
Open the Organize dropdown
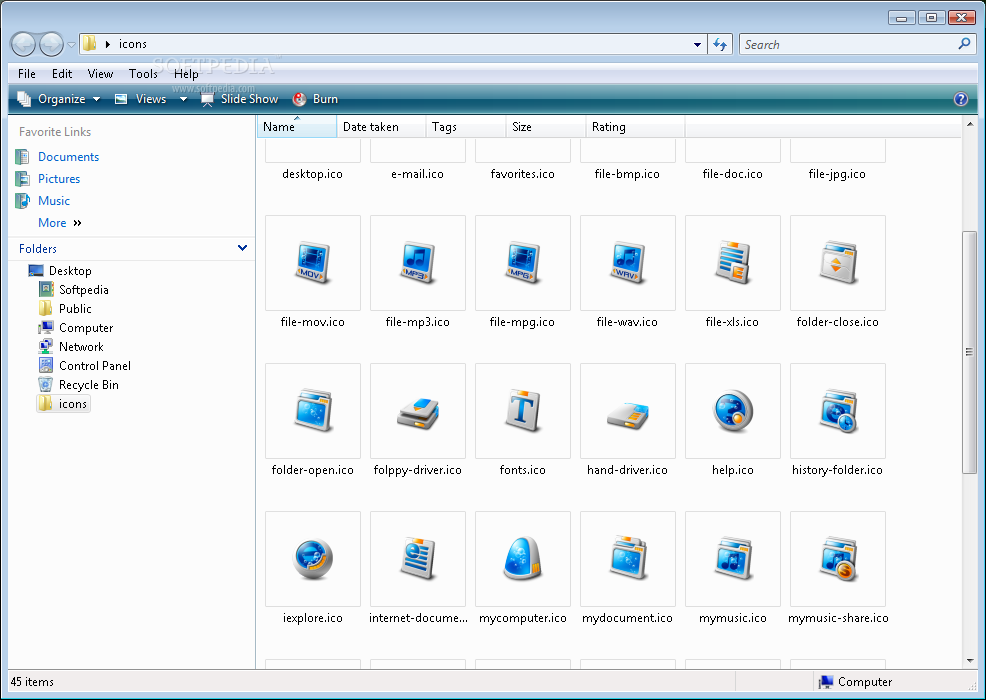coord(58,99)
